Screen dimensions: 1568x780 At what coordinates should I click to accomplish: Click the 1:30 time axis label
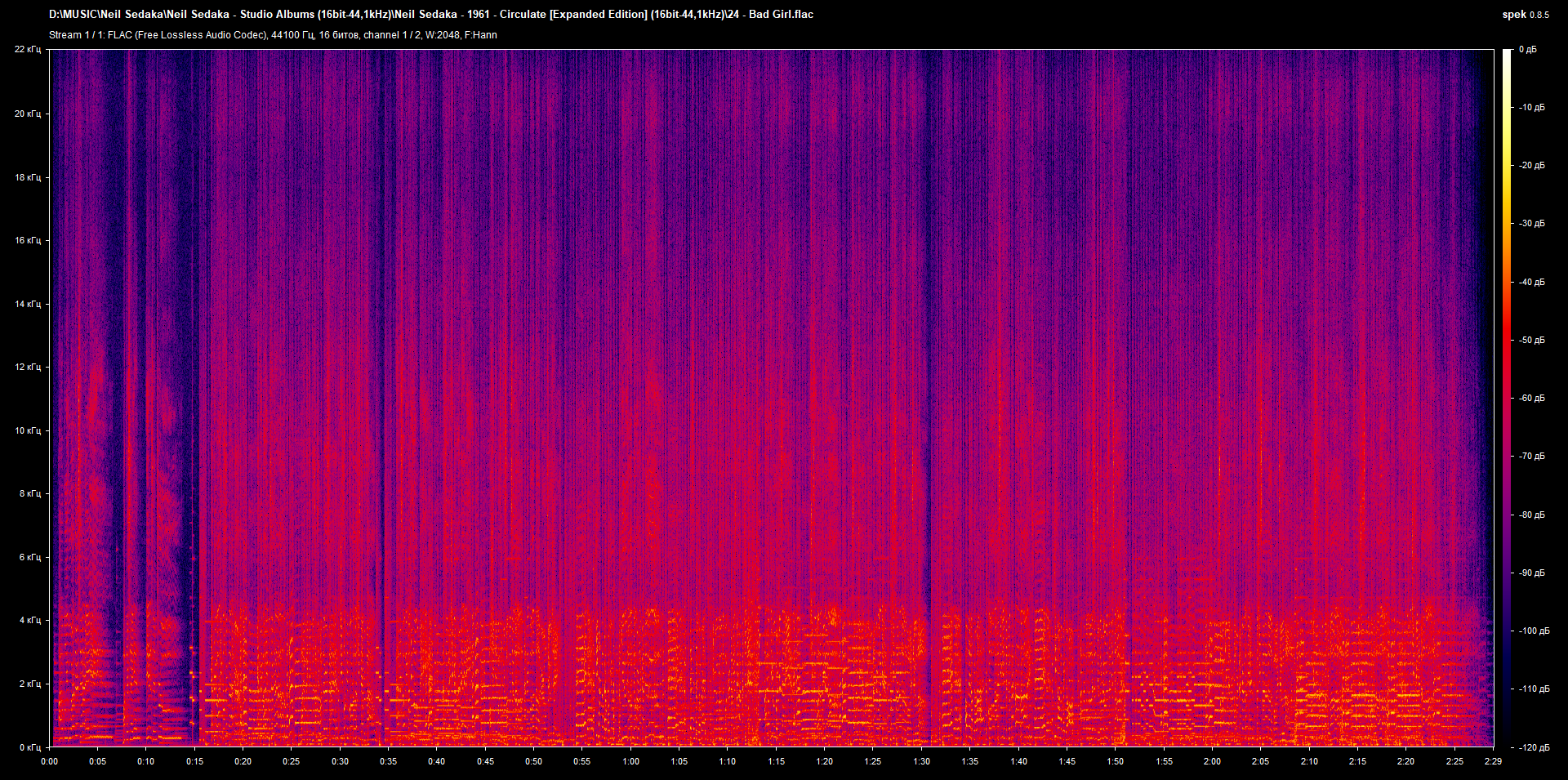[x=921, y=761]
